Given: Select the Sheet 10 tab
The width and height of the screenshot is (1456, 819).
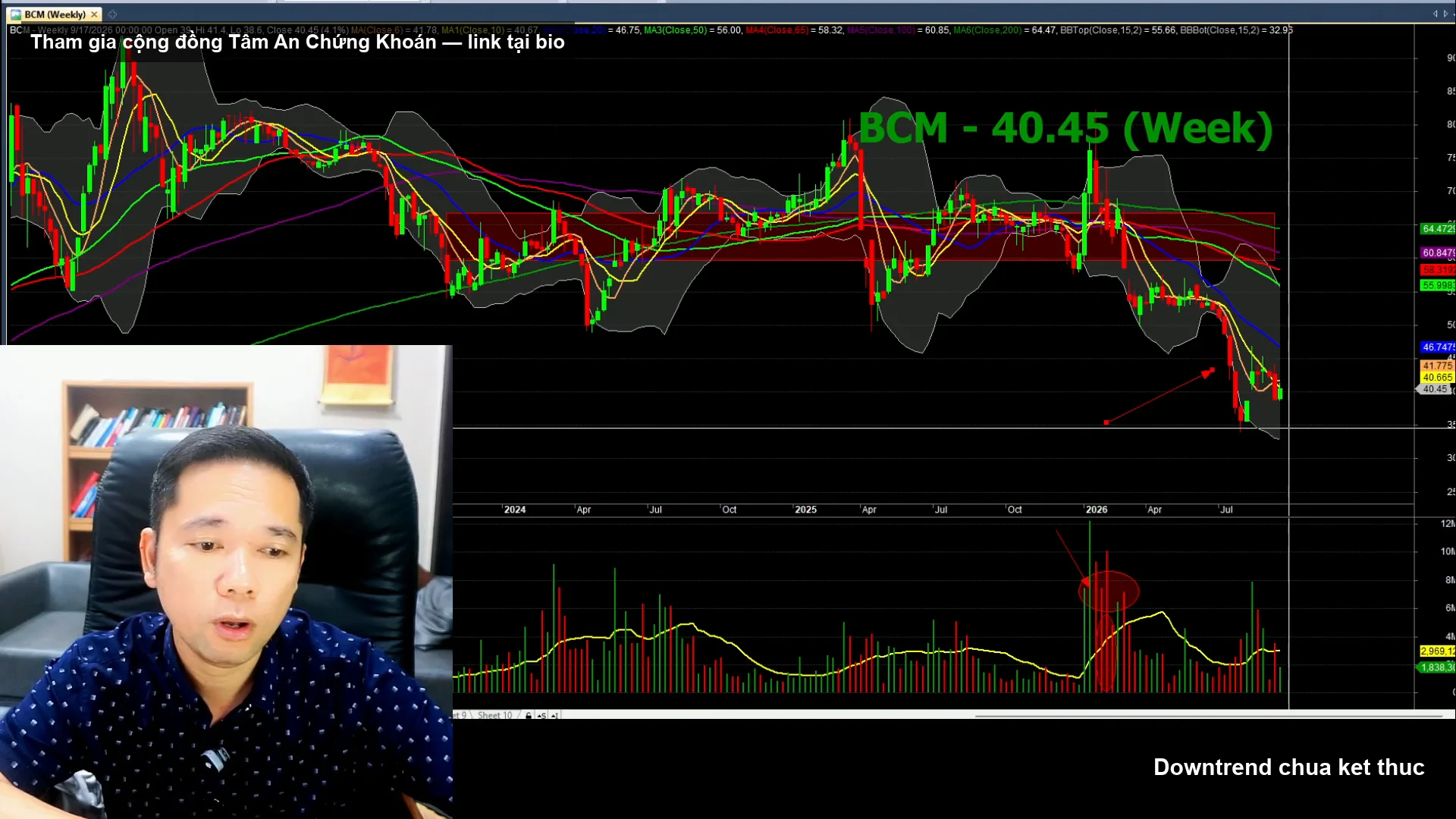Looking at the screenshot, I should 495,715.
